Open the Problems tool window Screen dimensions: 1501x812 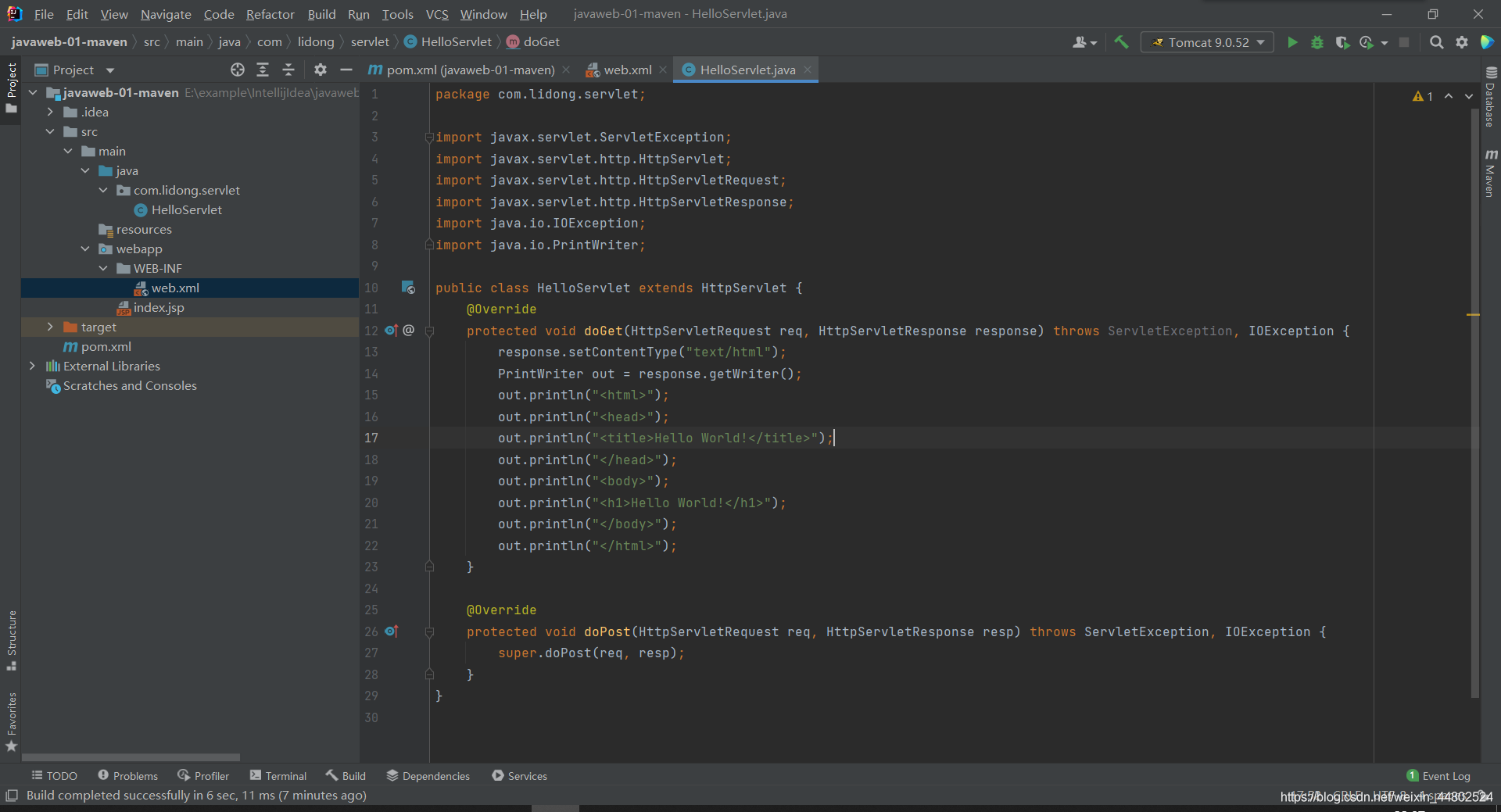tap(127, 776)
